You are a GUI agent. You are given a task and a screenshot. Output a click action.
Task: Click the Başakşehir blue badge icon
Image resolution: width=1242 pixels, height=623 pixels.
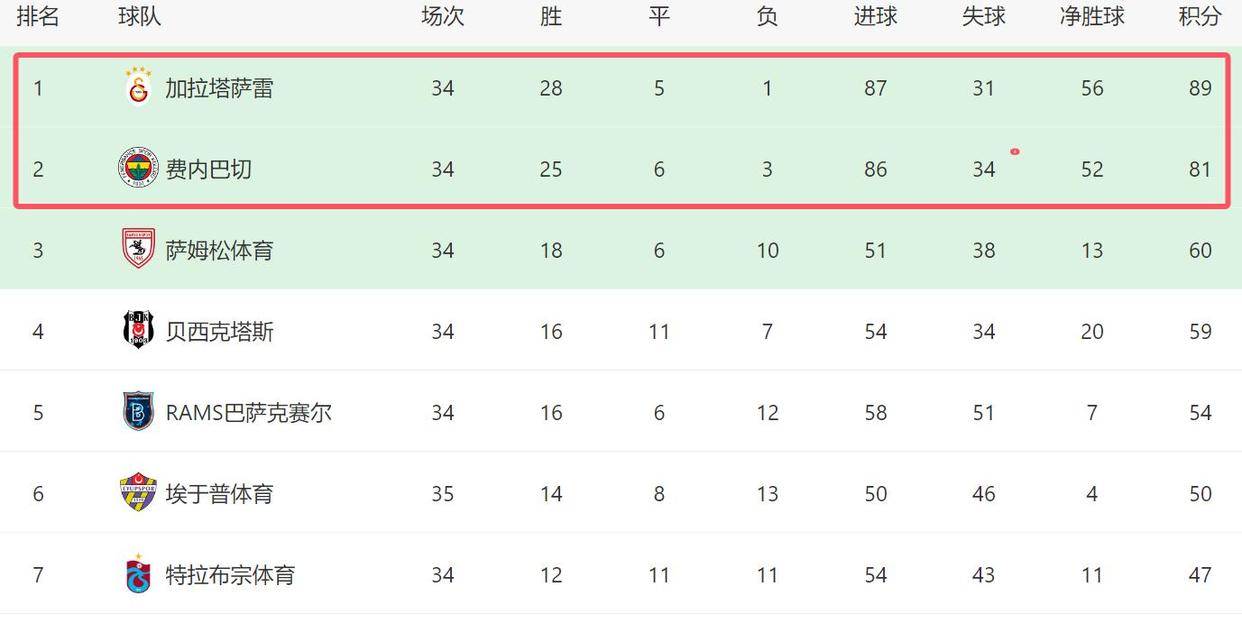tap(138, 411)
